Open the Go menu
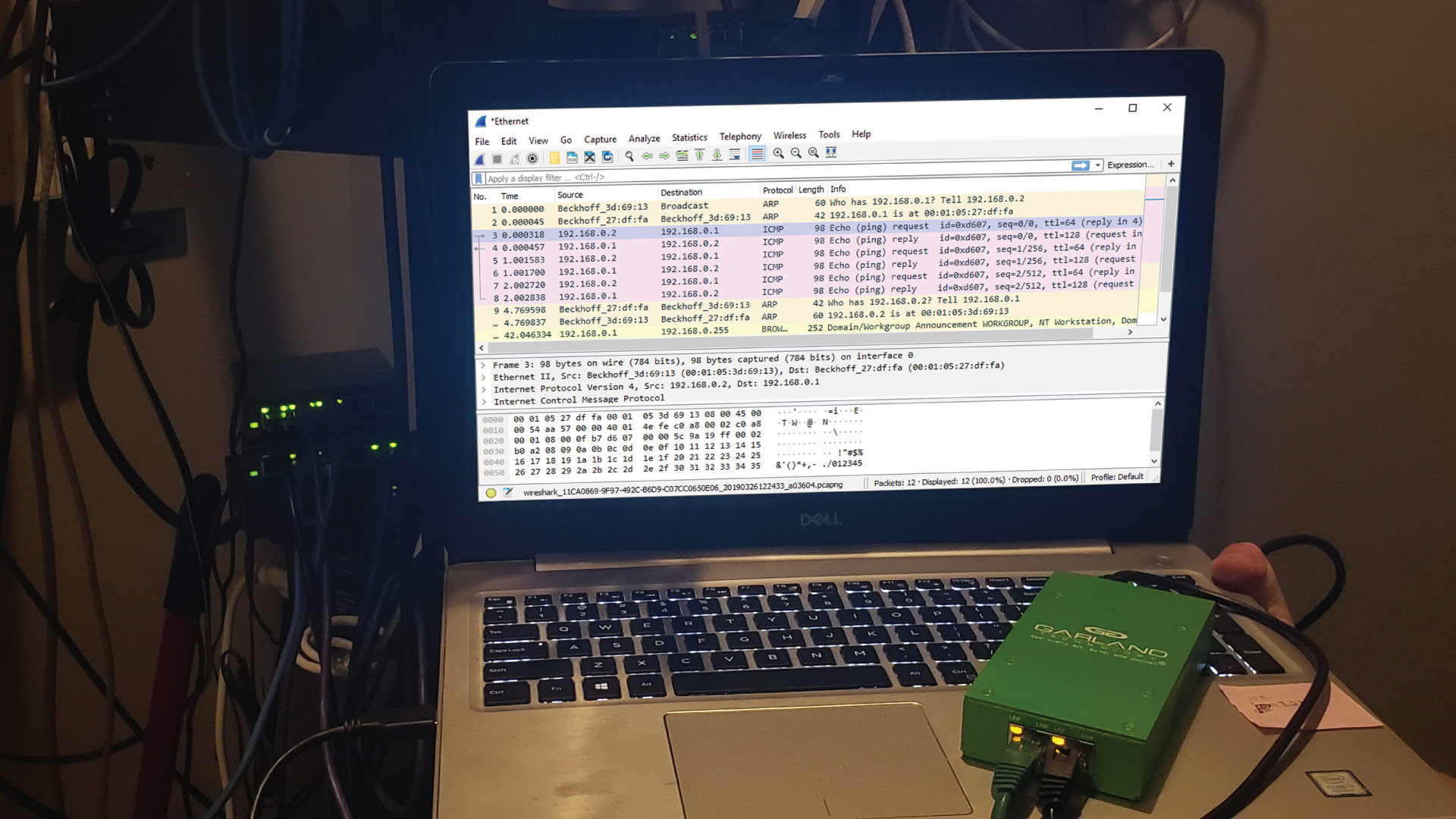1456x819 pixels. click(x=566, y=140)
